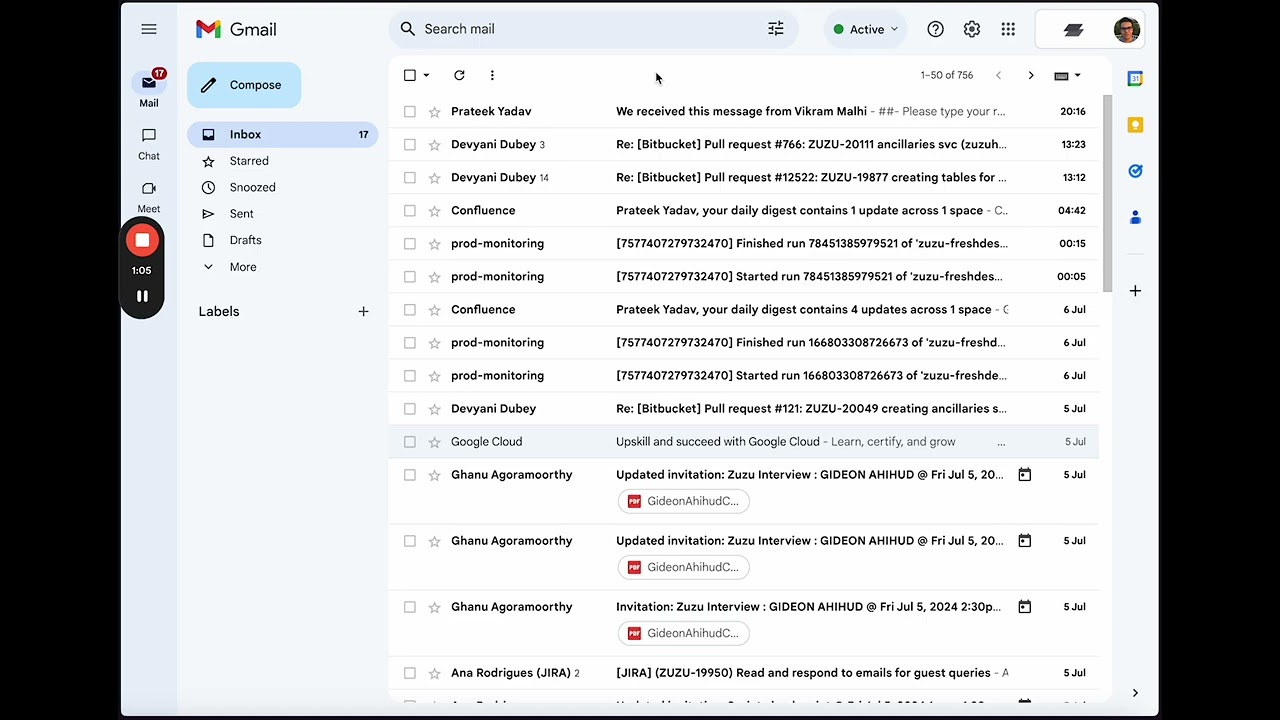Tick the Devyani Dubey 14-message thread checkbox

(x=410, y=178)
